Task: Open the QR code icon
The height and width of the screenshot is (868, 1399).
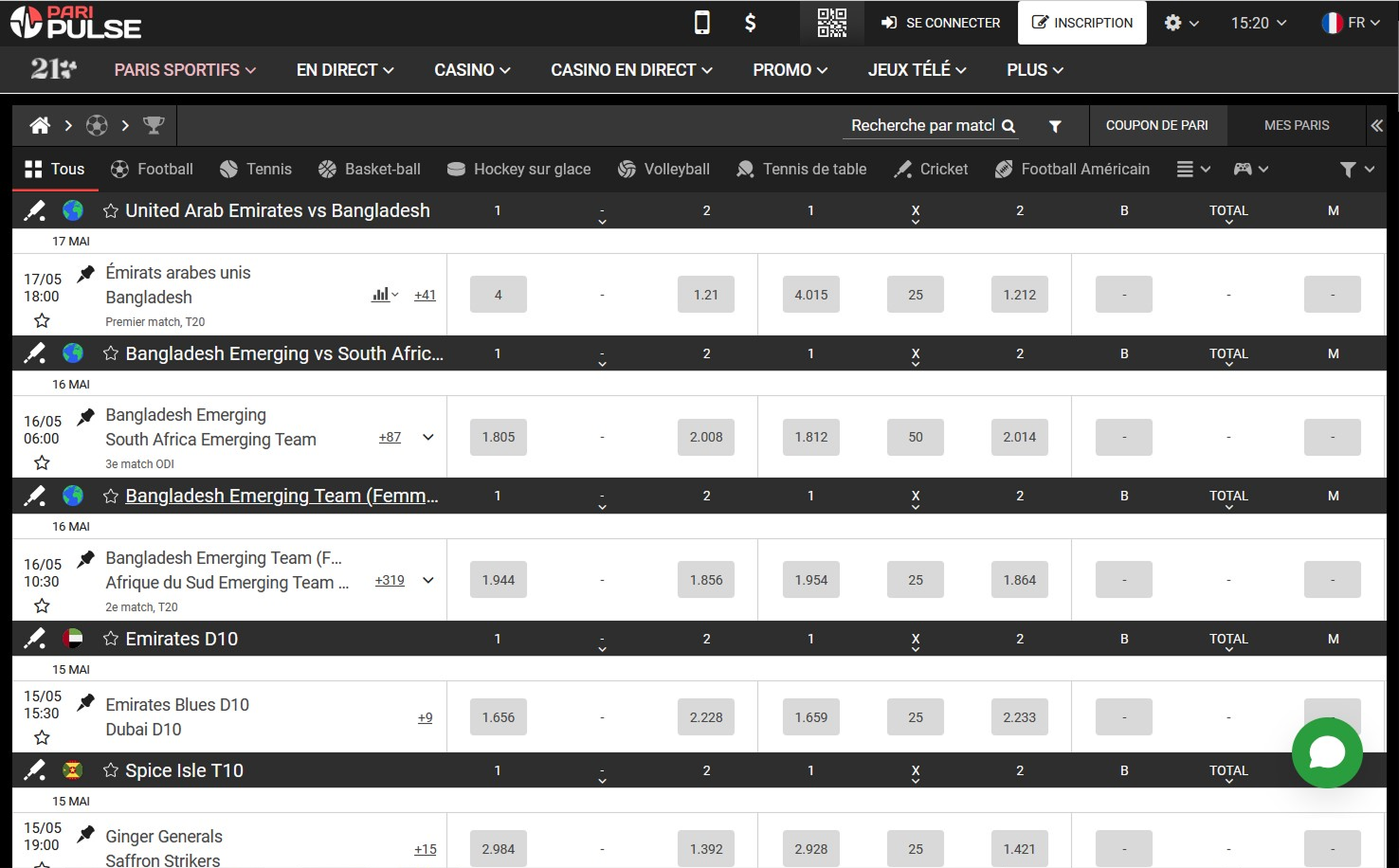Action: tap(831, 23)
